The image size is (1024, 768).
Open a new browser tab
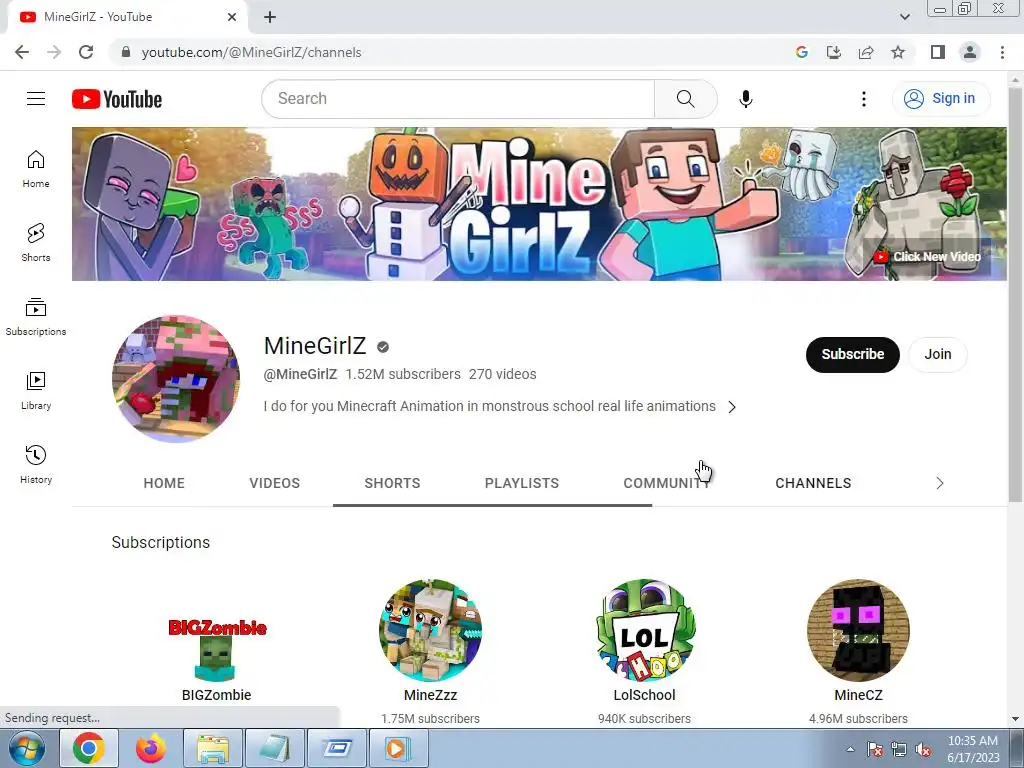[x=270, y=17]
